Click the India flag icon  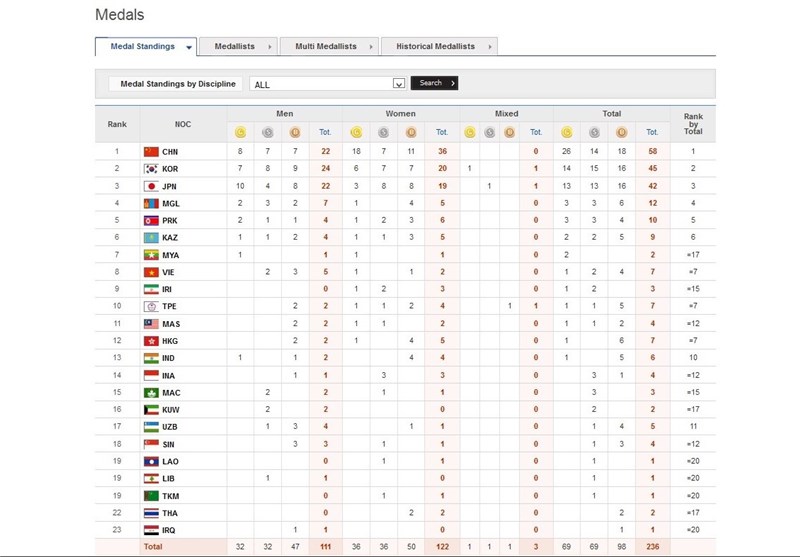152,357
